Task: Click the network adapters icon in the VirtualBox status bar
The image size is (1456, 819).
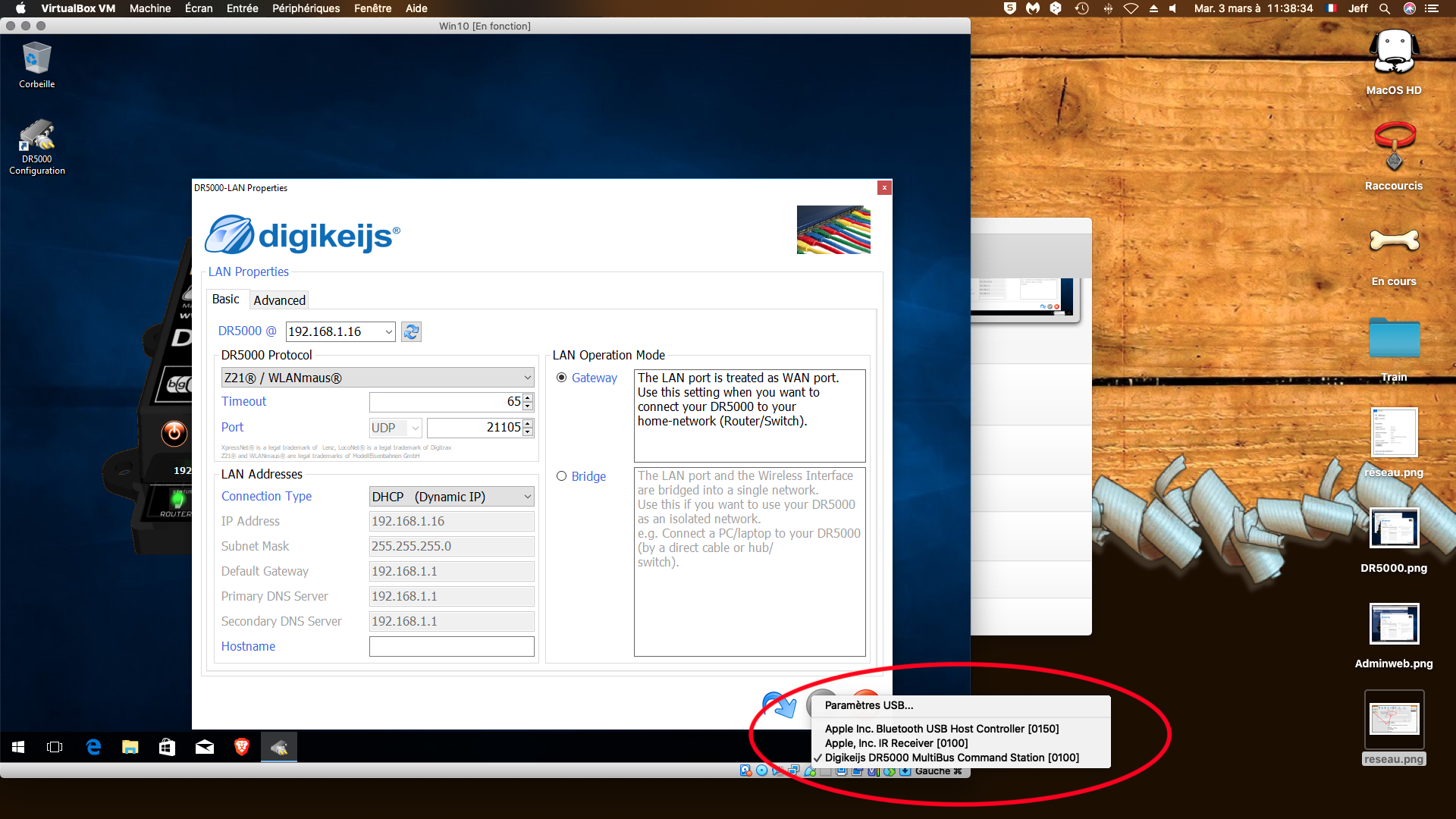Action: pyautogui.click(x=793, y=771)
